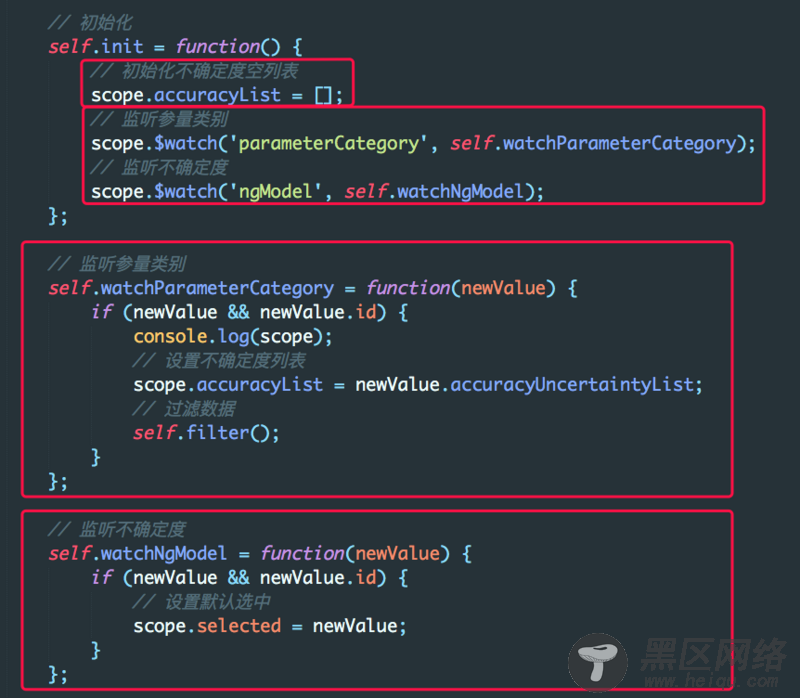Select the comment '// 设置默认选中'

tap(202, 602)
